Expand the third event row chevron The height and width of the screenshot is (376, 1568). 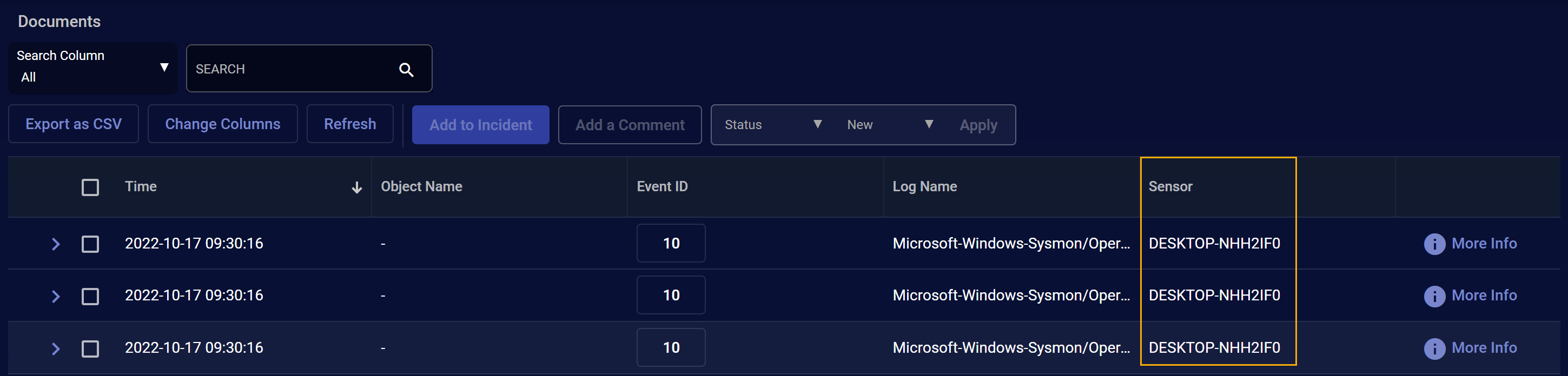tap(55, 348)
